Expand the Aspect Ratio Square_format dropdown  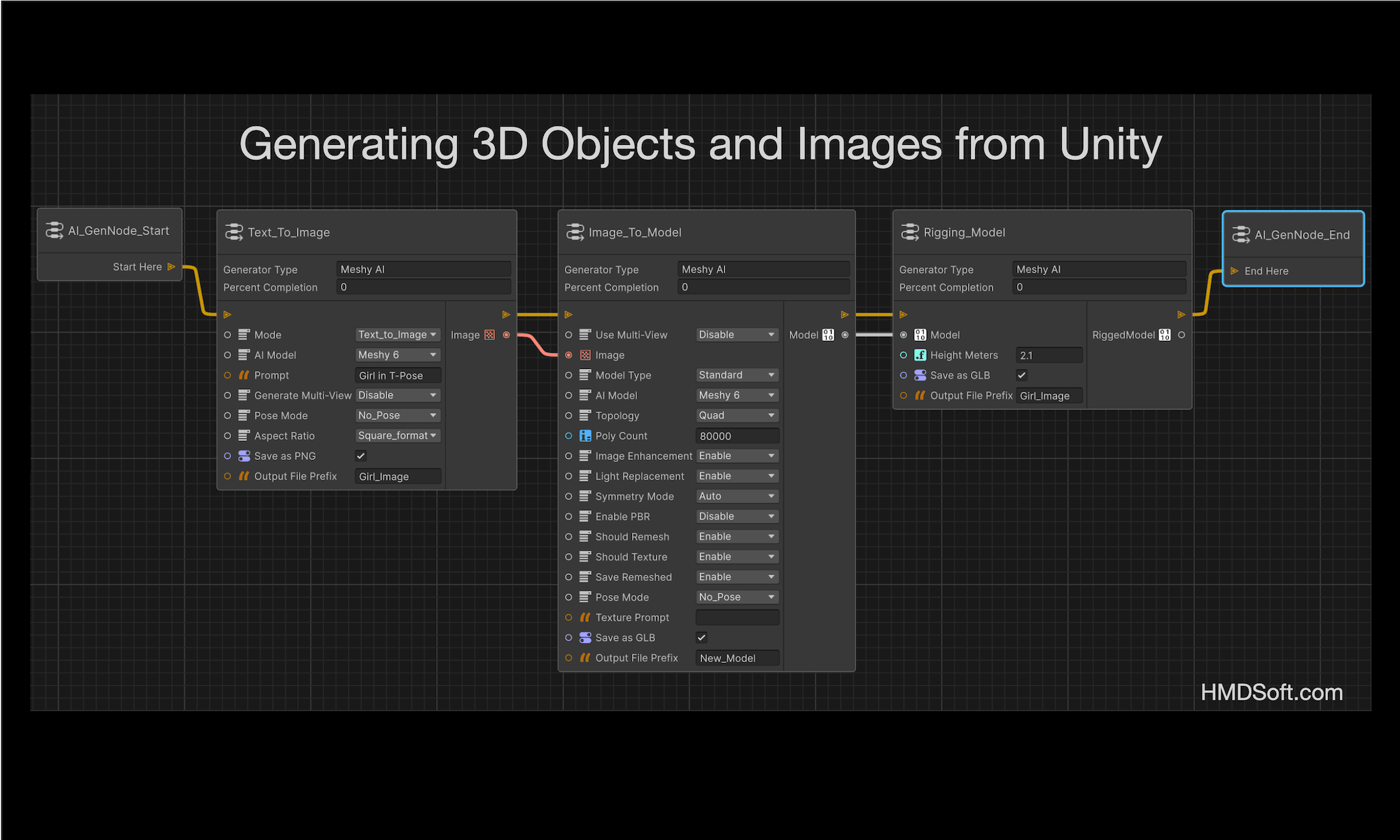coord(398,436)
